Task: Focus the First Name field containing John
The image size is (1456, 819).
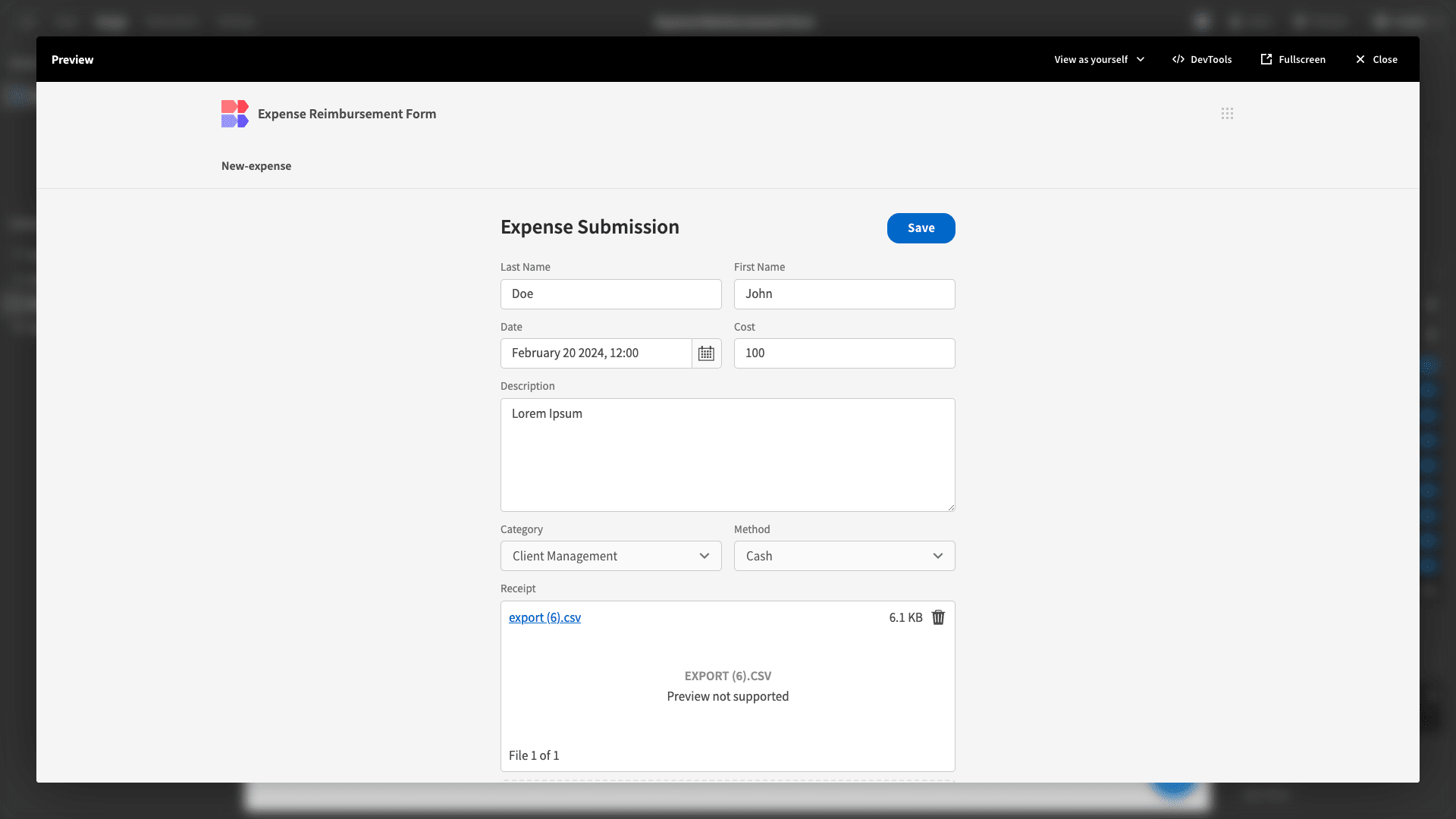Action: point(845,294)
